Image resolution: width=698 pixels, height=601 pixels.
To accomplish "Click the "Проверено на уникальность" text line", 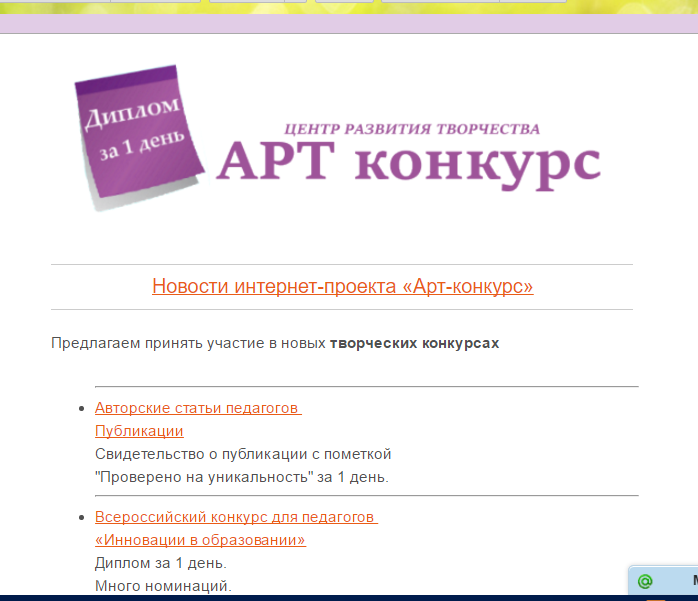I will [x=241, y=477].
